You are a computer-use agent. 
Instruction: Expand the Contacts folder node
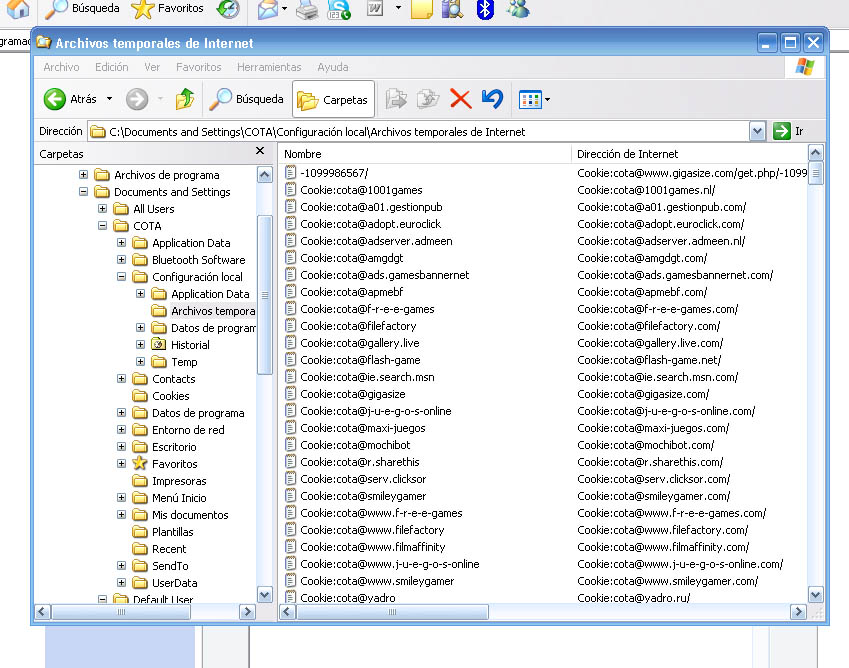point(121,379)
